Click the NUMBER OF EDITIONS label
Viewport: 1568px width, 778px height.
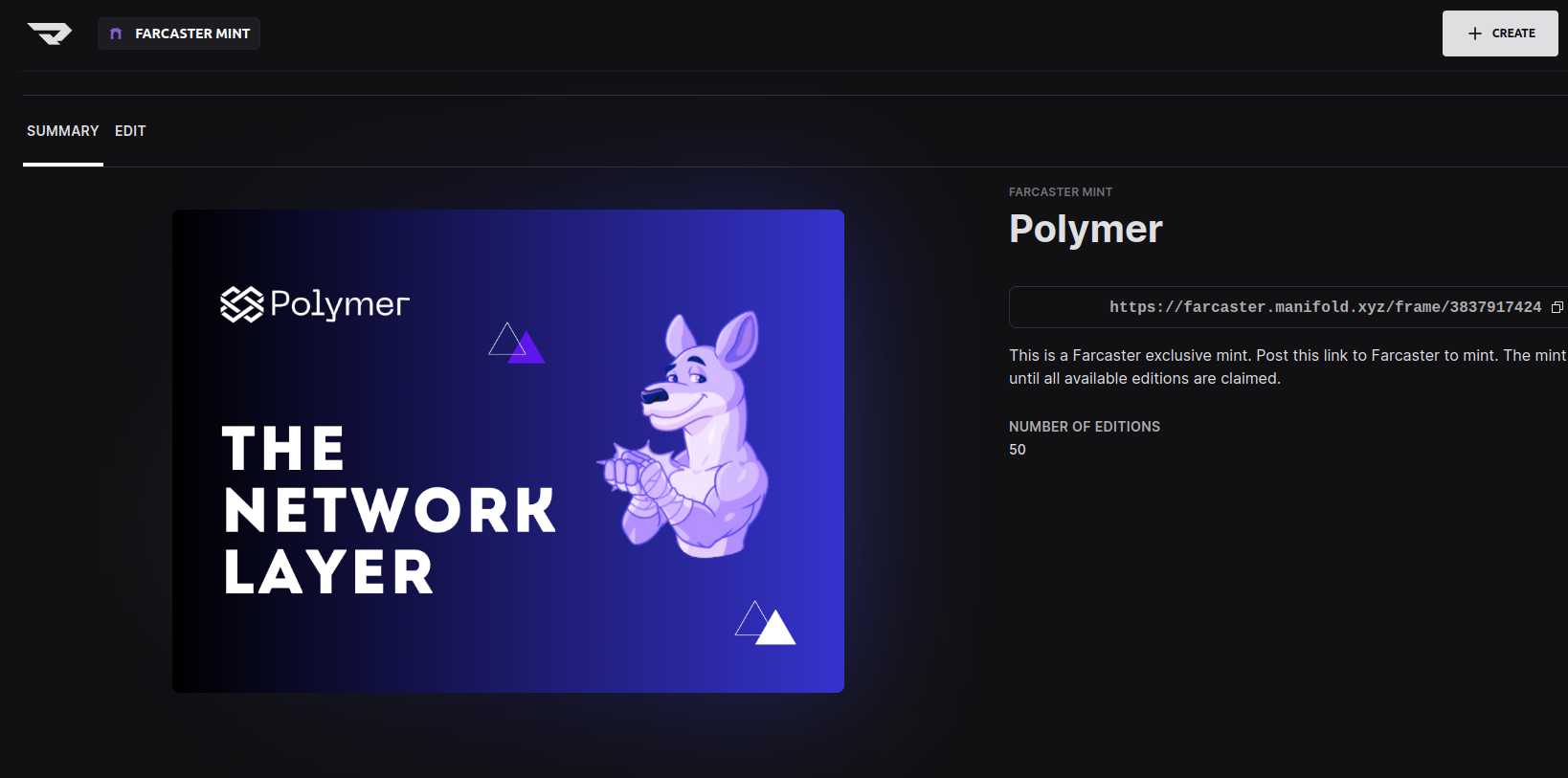(x=1085, y=427)
